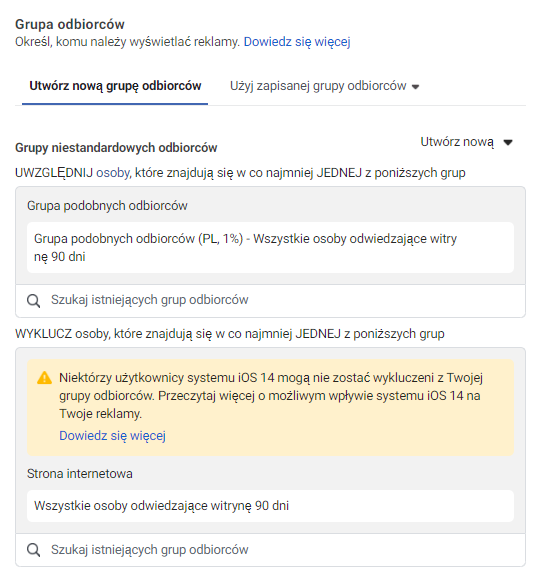Select the Grupa podobnych odbiorców (PL, 1%) entry
Viewport: 540px width, 576px height.
coord(270,247)
